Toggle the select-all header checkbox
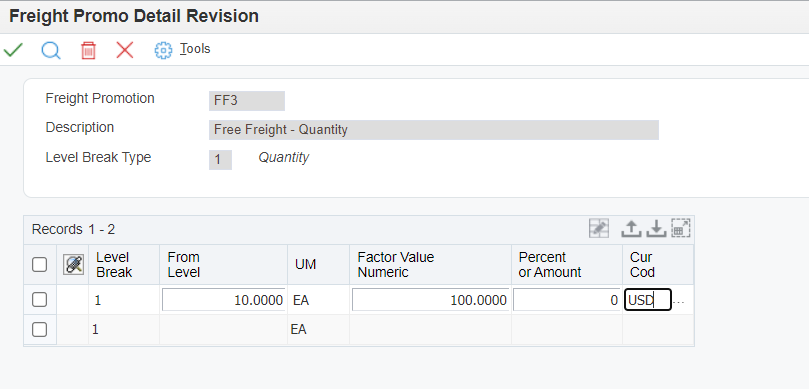 pos(39,265)
